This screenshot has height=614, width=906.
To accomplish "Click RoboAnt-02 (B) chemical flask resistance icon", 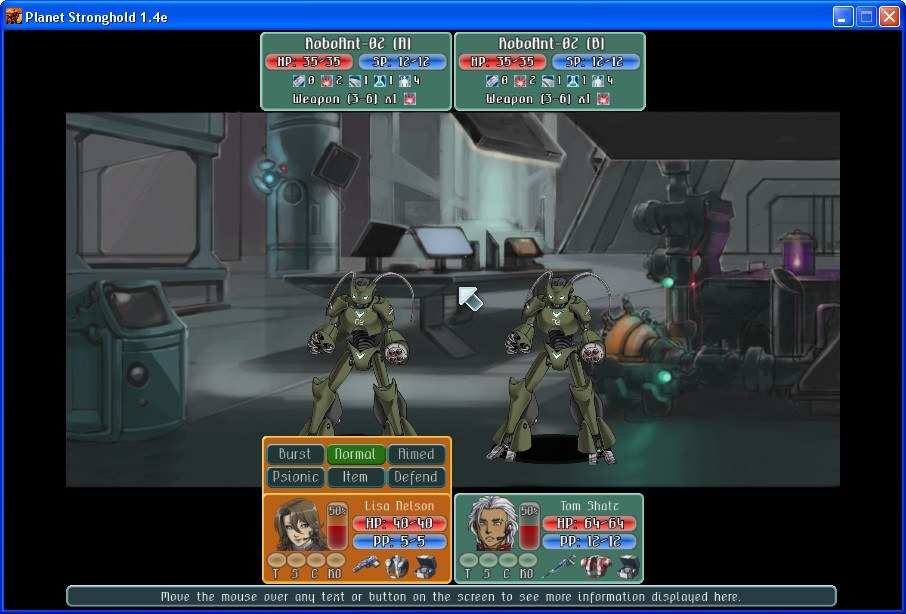I will pyautogui.click(x=573, y=80).
